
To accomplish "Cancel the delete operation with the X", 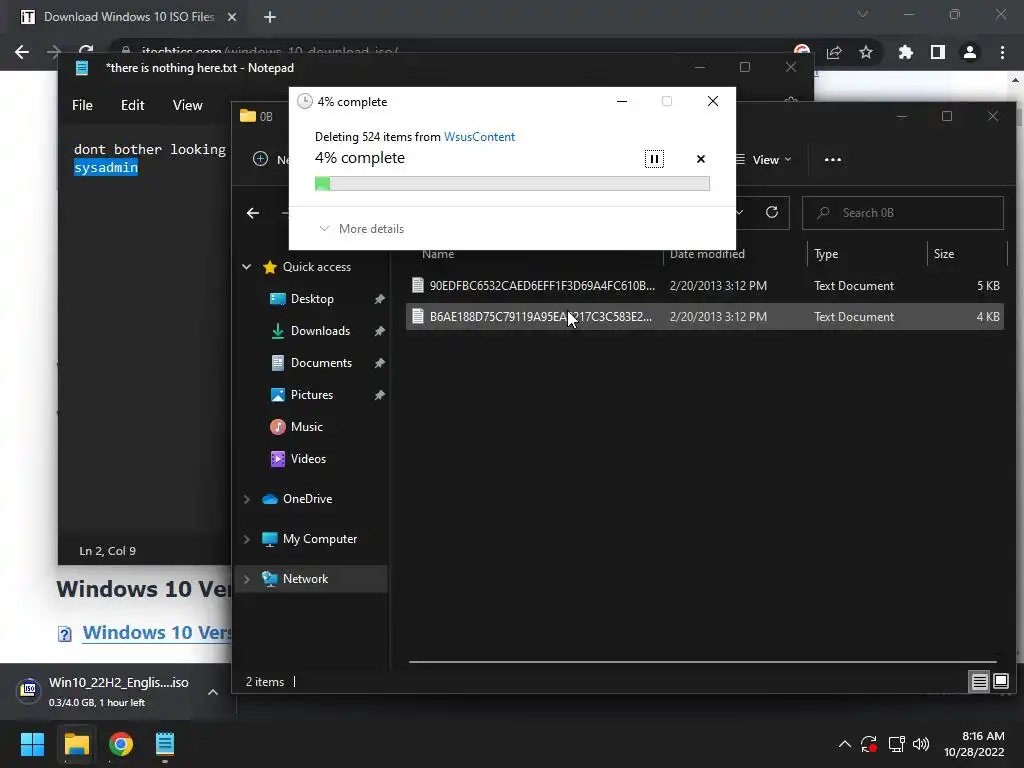I will pyautogui.click(x=701, y=159).
